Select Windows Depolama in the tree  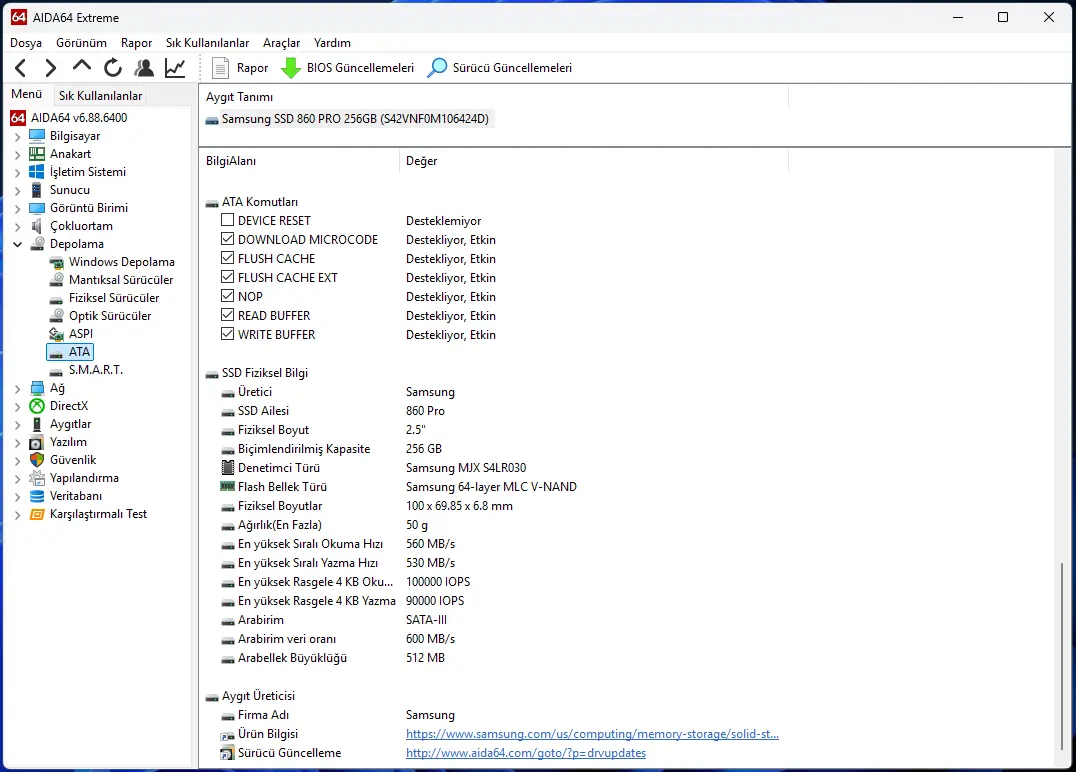(x=121, y=261)
